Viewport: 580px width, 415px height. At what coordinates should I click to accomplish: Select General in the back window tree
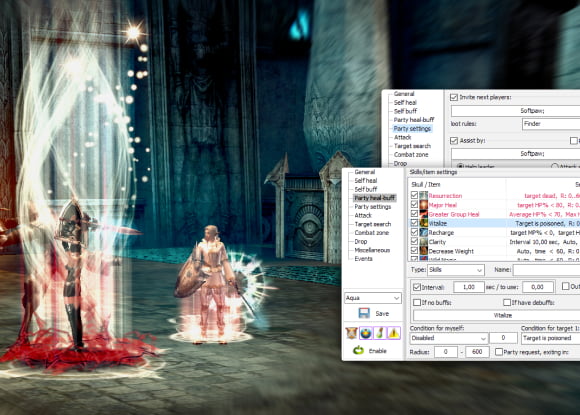[404, 94]
